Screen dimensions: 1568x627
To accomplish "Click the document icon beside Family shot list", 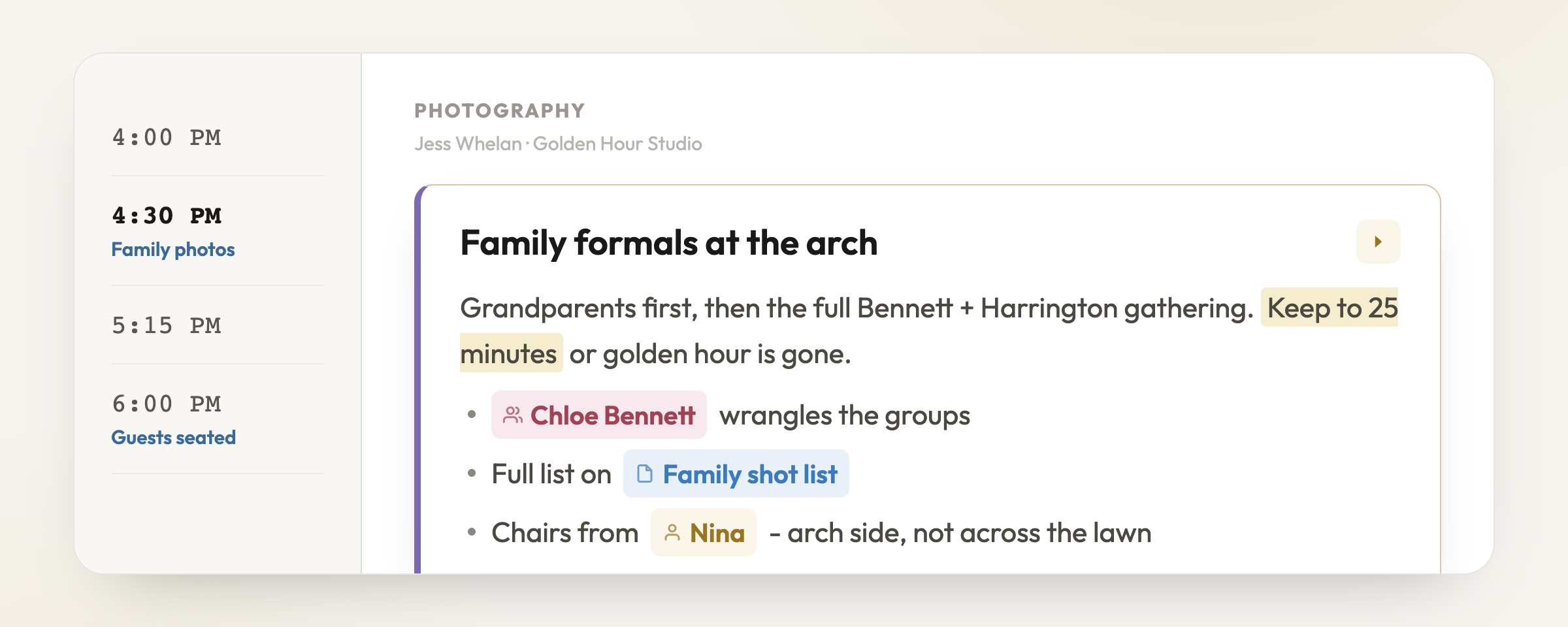I will pyautogui.click(x=645, y=474).
